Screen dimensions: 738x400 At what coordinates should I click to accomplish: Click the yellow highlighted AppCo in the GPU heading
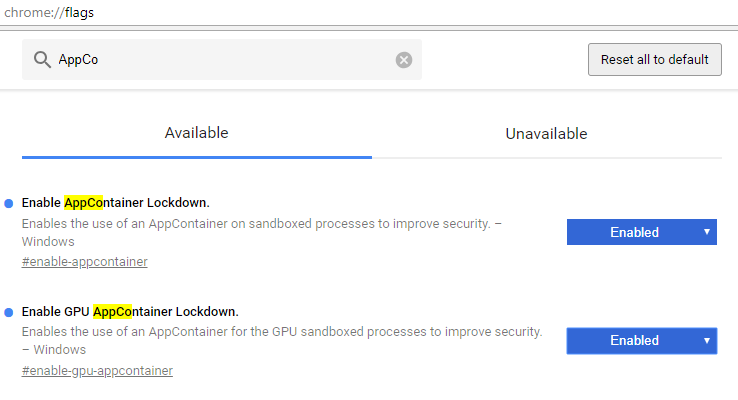(x=113, y=311)
